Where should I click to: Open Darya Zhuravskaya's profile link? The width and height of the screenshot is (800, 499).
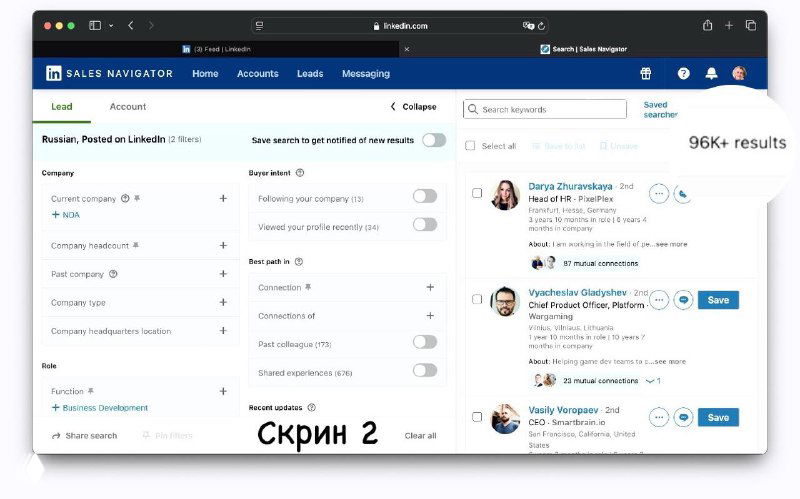pyautogui.click(x=570, y=186)
